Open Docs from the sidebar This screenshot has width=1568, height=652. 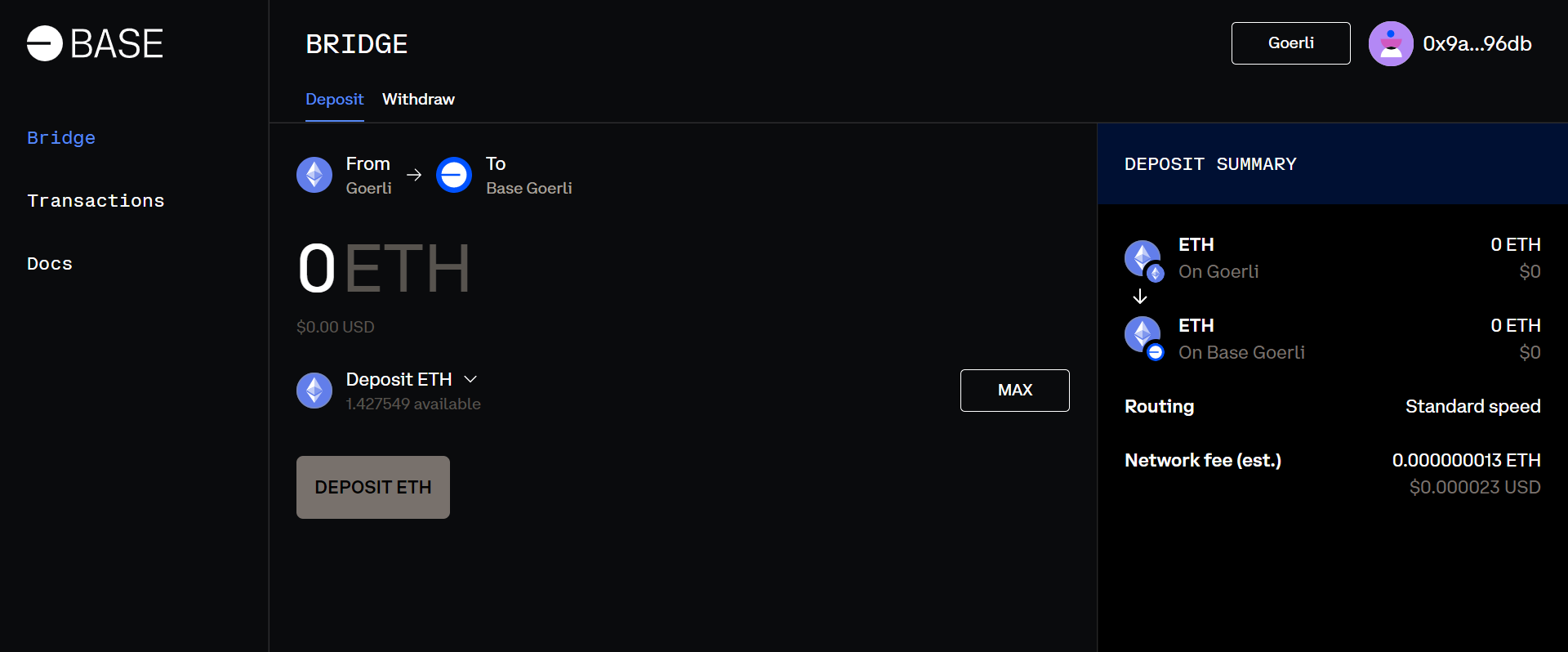(50, 264)
